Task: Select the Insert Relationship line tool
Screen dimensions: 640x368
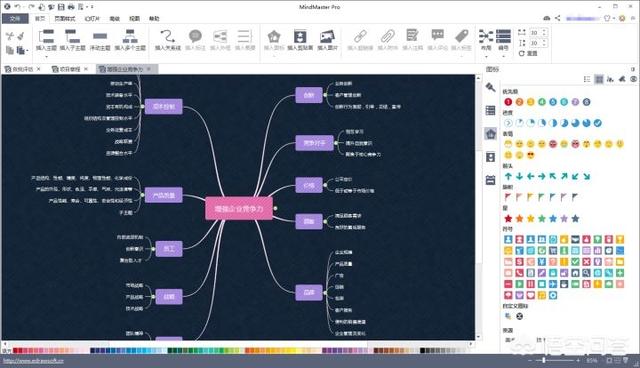Action: point(167,40)
